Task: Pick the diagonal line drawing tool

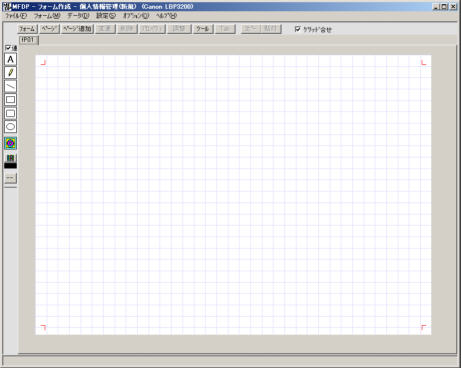Action: click(10, 86)
